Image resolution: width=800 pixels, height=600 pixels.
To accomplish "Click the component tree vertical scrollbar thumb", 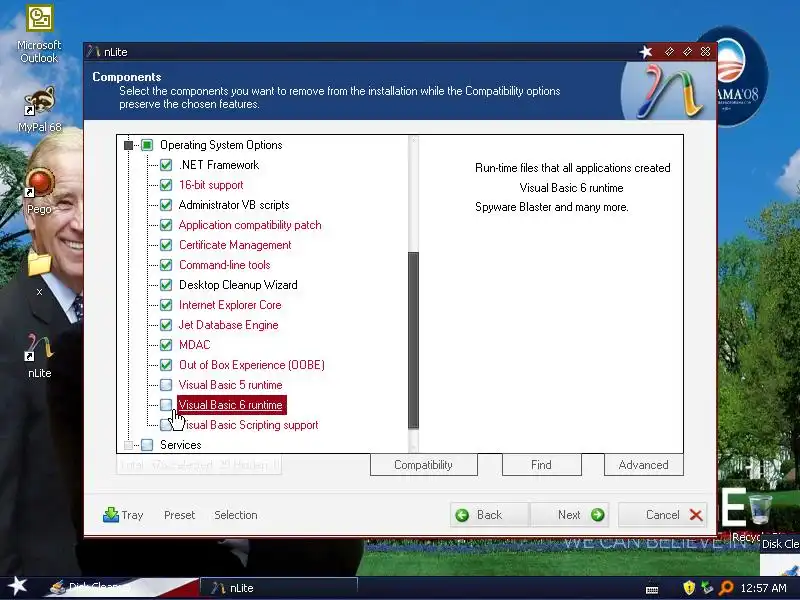I will pyautogui.click(x=413, y=340).
